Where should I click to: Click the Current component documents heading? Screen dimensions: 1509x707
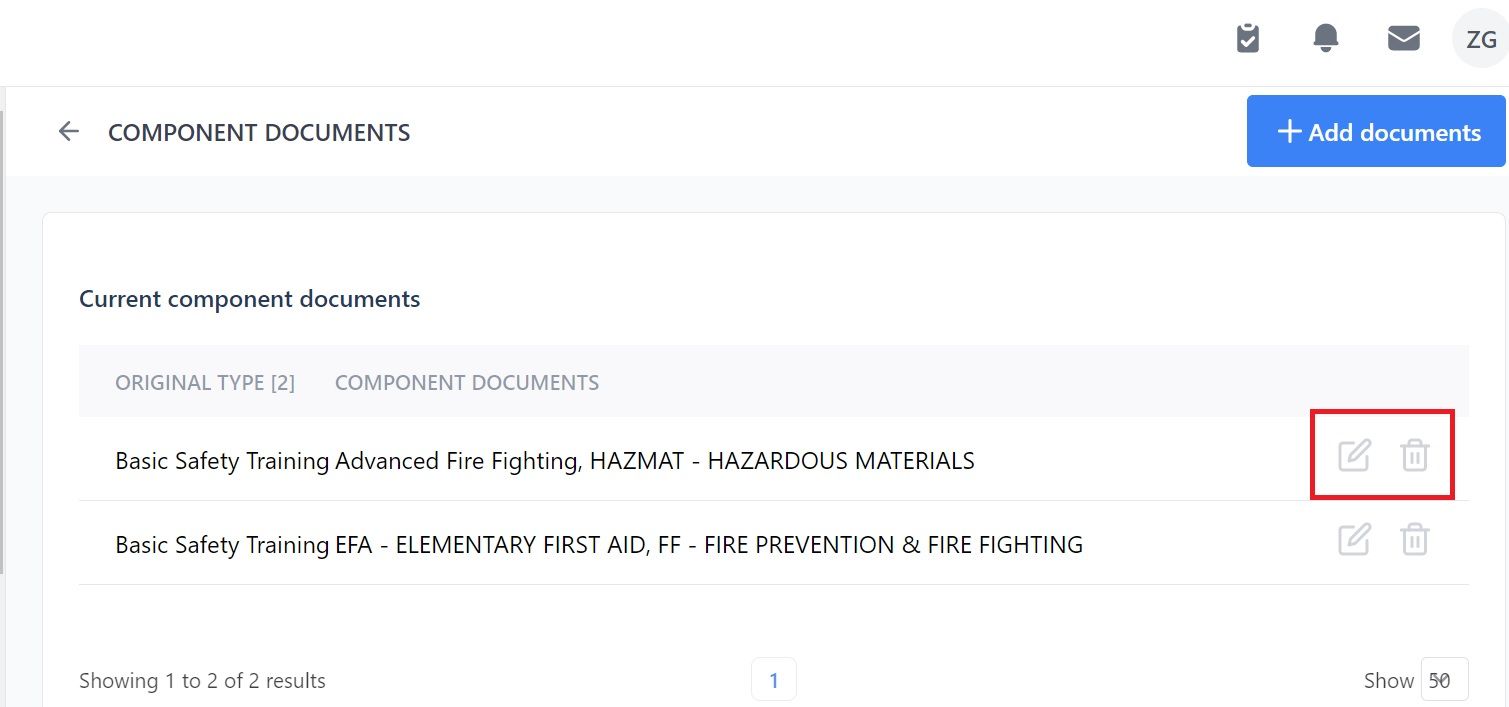click(x=250, y=298)
